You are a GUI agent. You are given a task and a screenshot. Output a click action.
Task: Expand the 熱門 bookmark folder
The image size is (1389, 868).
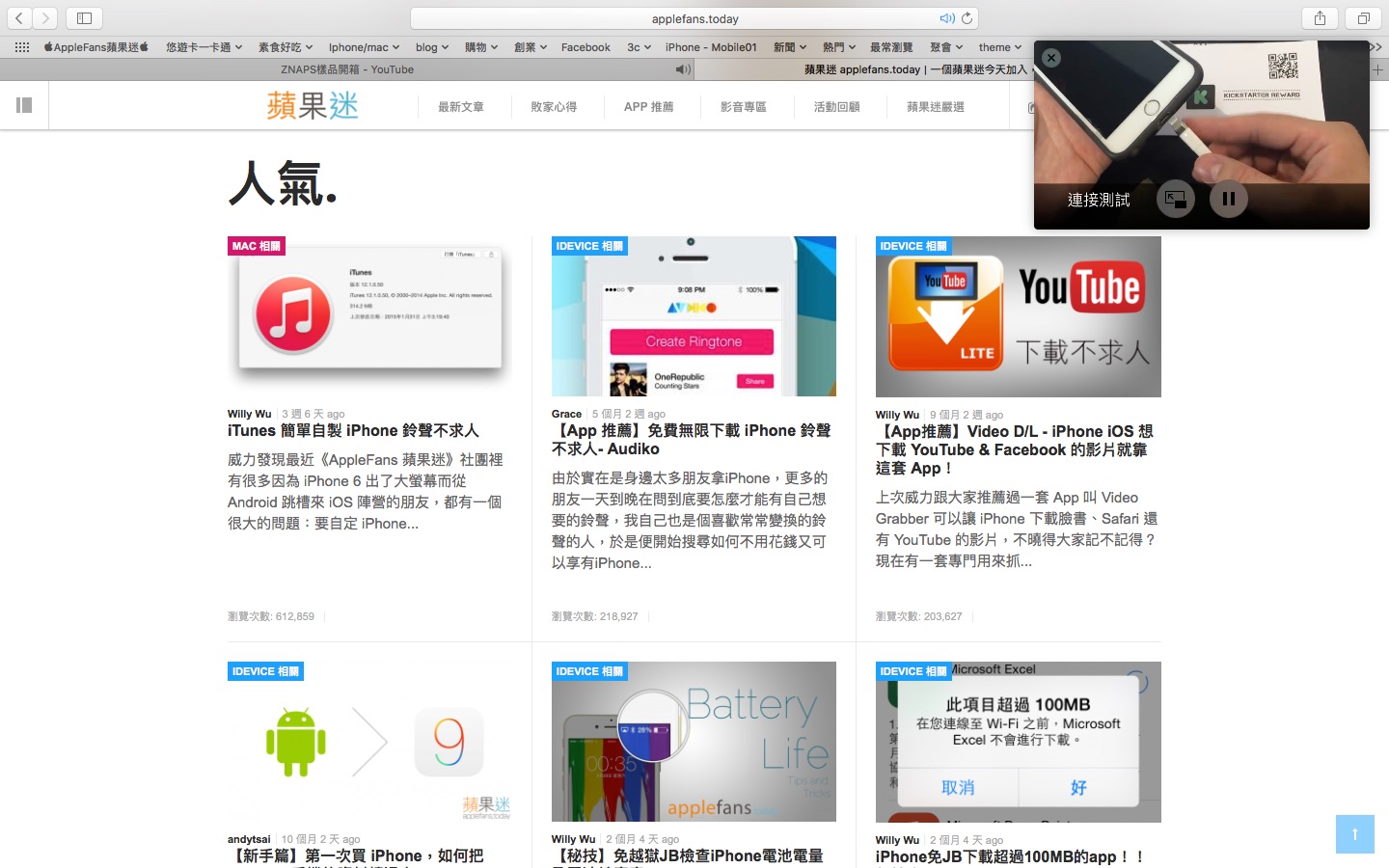point(839,47)
